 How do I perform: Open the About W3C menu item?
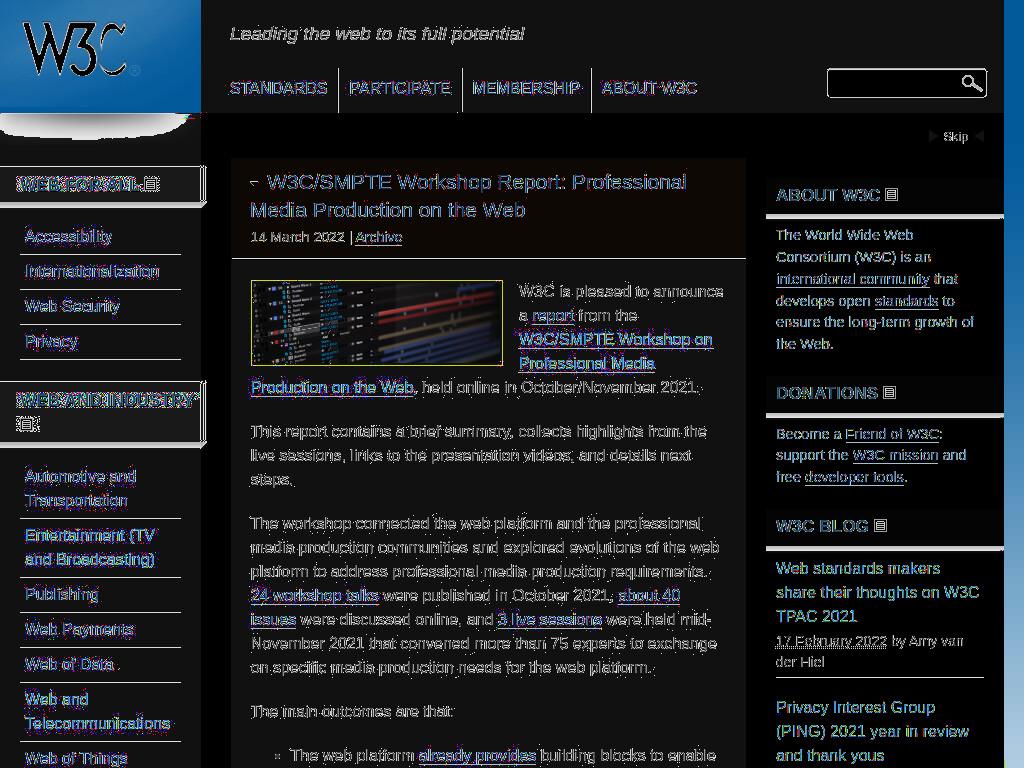(649, 88)
